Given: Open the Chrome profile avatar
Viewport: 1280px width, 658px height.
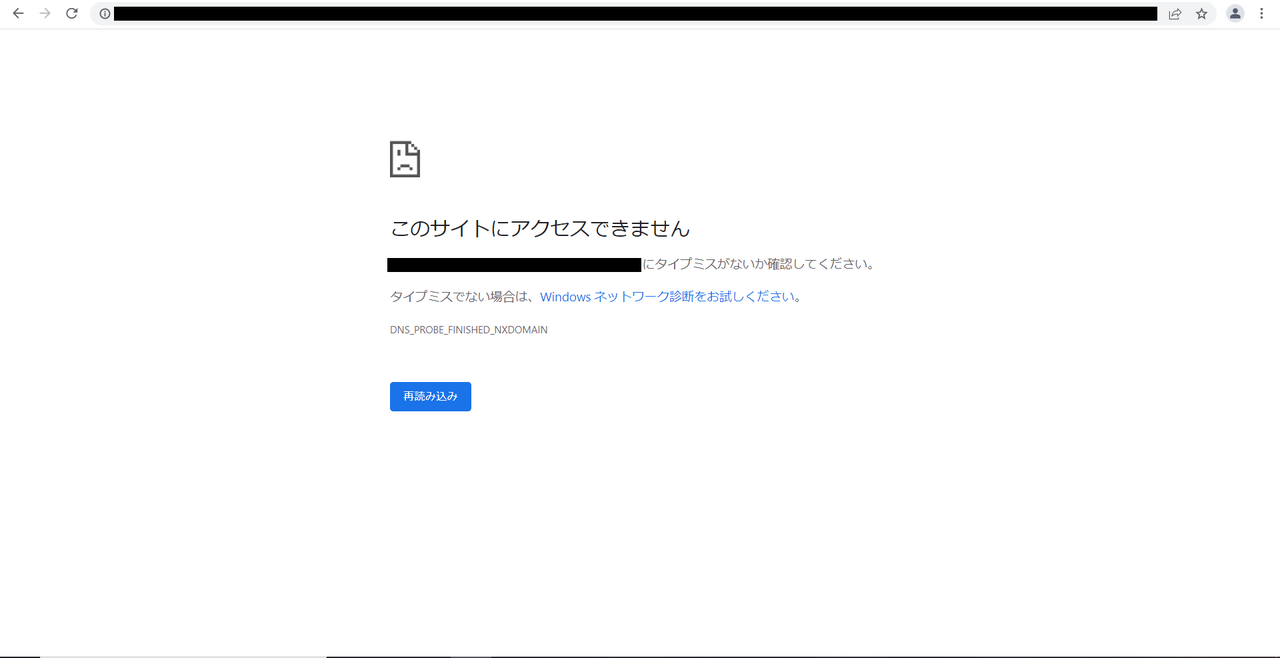Looking at the screenshot, I should click(x=1235, y=14).
